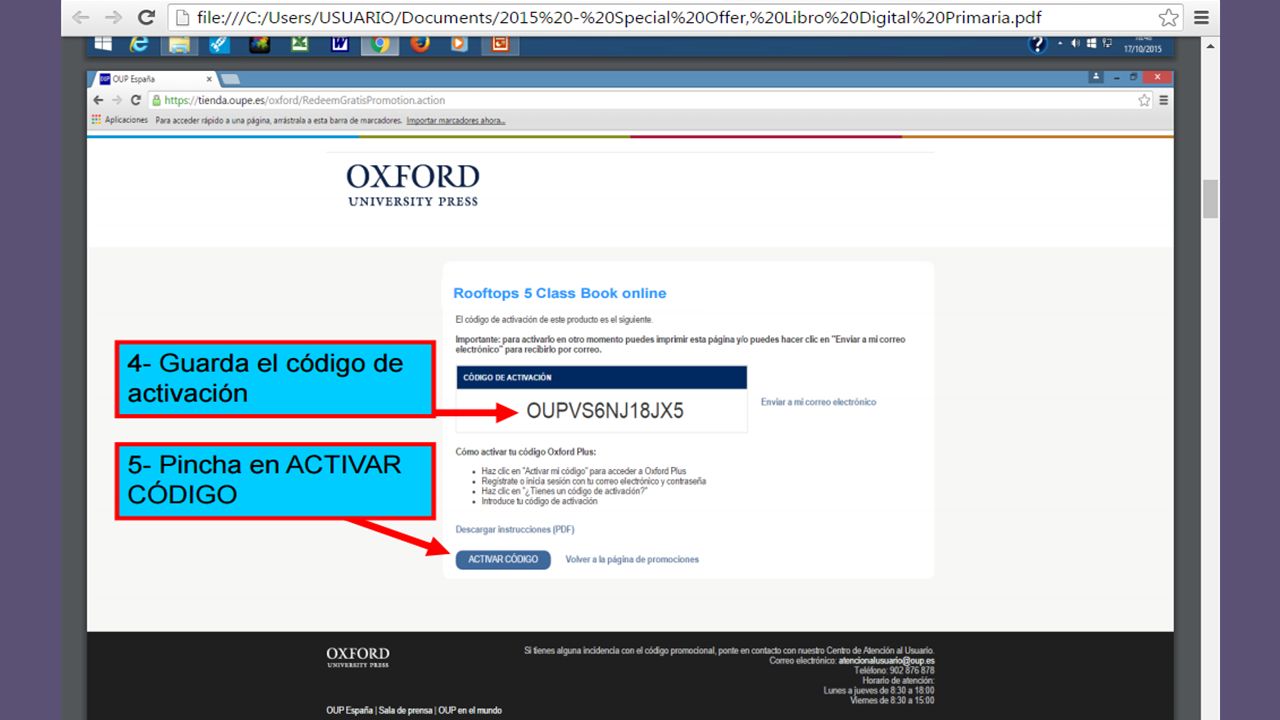
Task: Open the media player taskbar icon
Action: (459, 44)
